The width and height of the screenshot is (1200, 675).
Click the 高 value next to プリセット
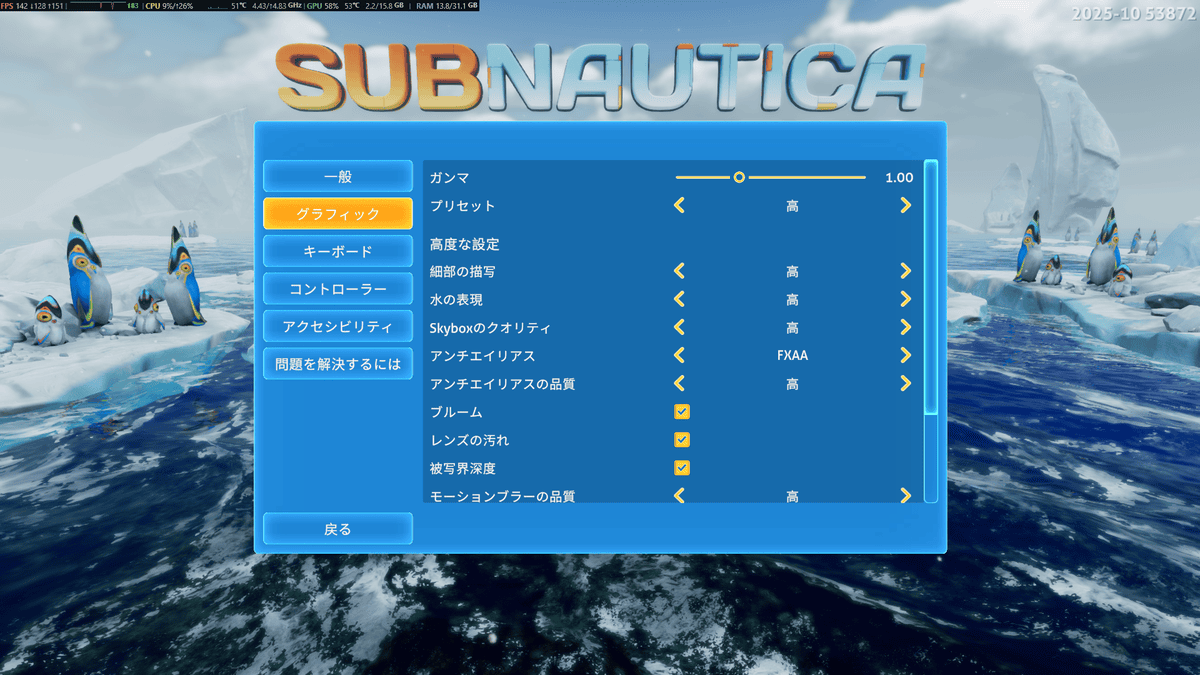pos(792,205)
